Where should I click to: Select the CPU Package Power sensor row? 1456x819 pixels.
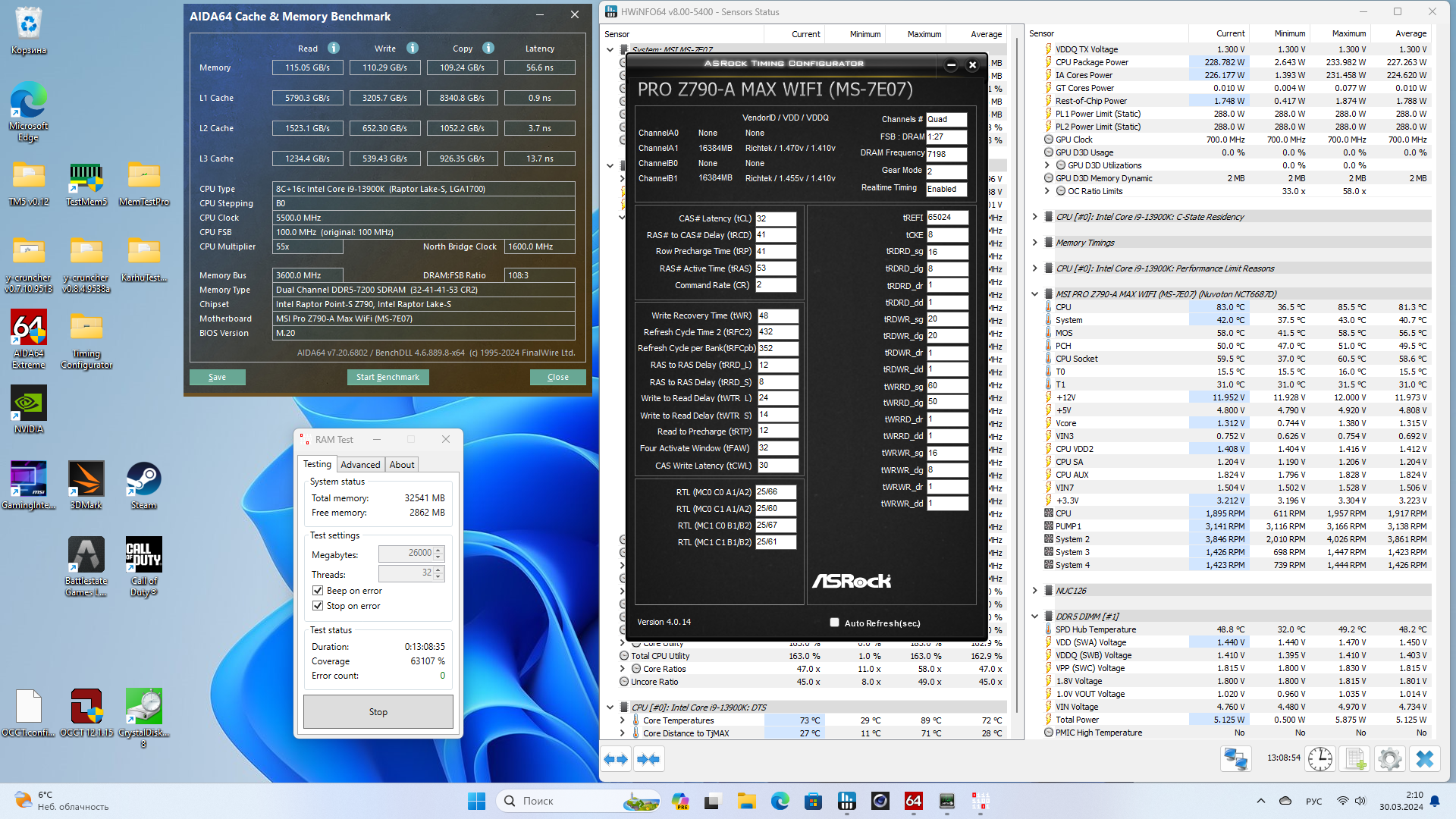coord(1238,62)
